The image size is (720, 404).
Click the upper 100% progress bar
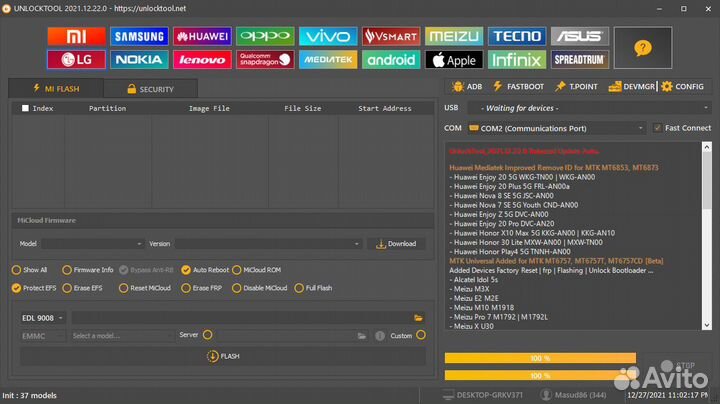pyautogui.click(x=540, y=358)
